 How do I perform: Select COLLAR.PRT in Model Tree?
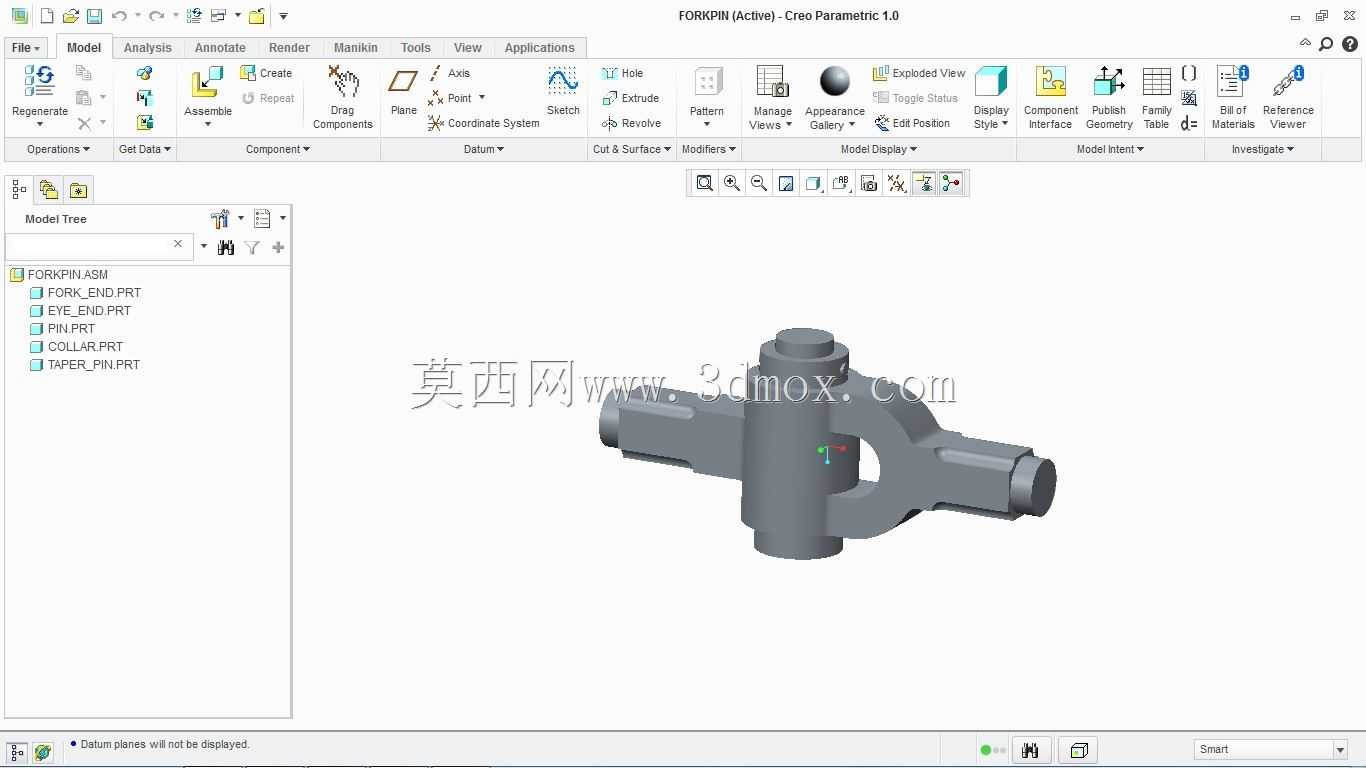coord(85,347)
